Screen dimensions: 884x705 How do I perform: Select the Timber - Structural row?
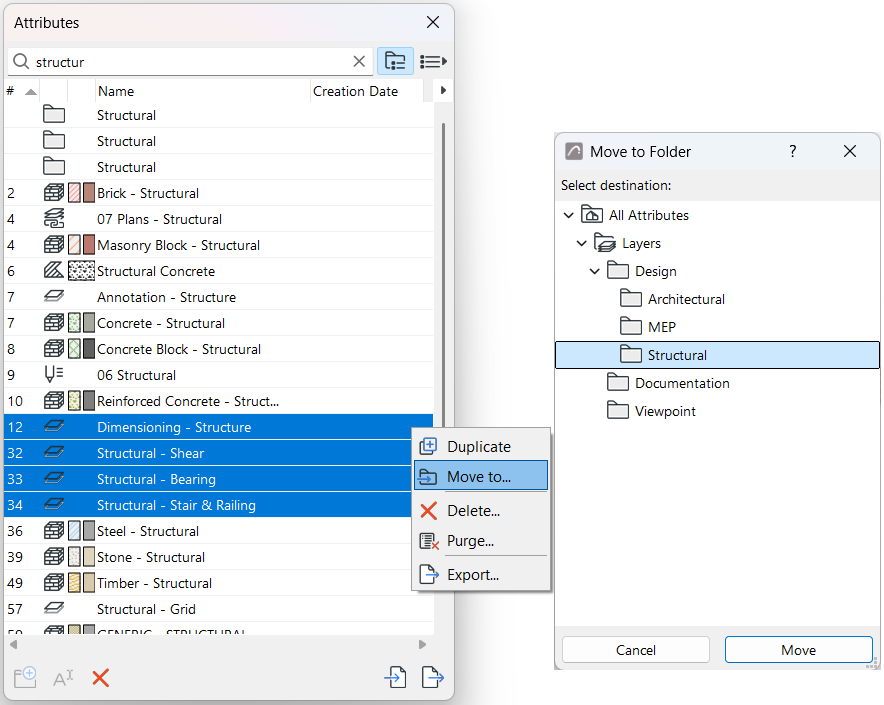219,583
